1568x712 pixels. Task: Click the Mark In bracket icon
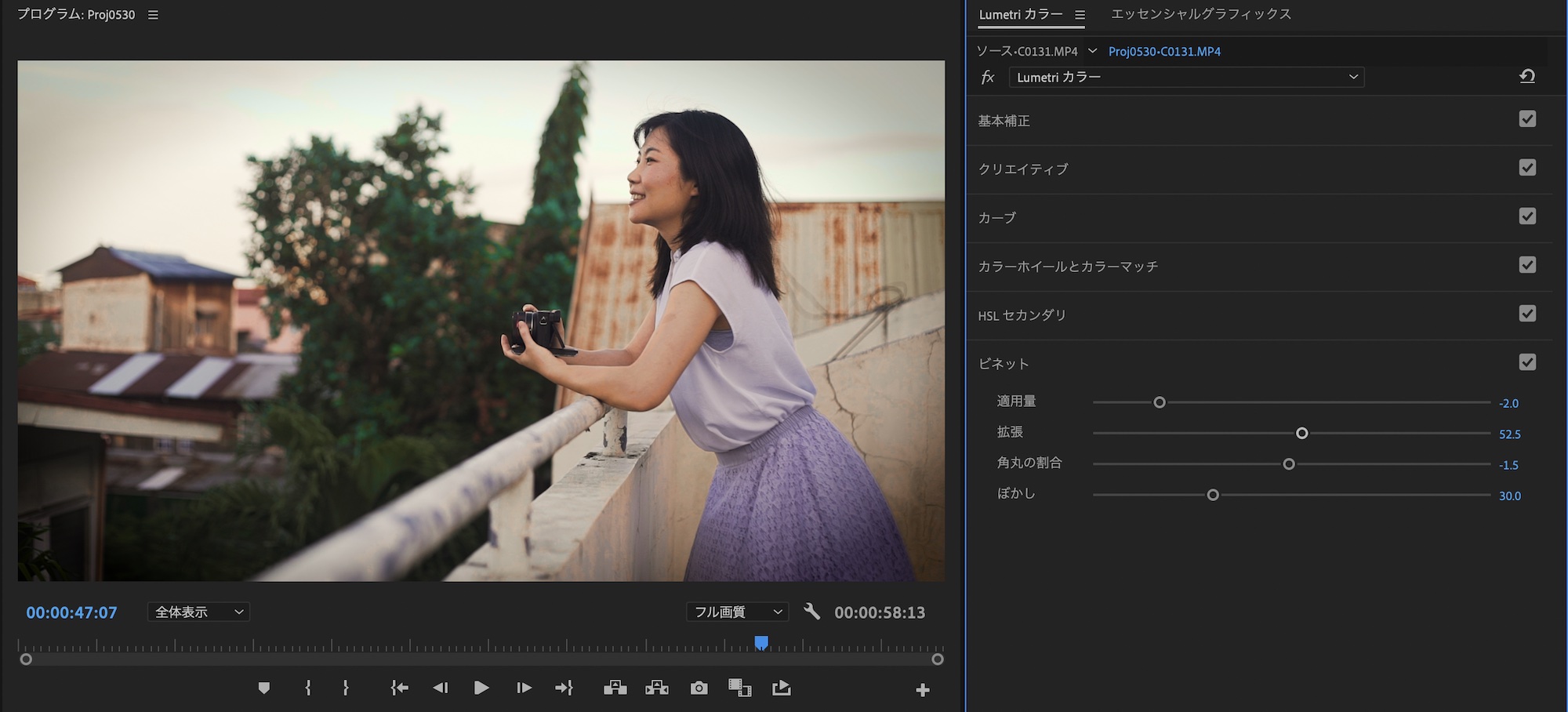tap(308, 688)
